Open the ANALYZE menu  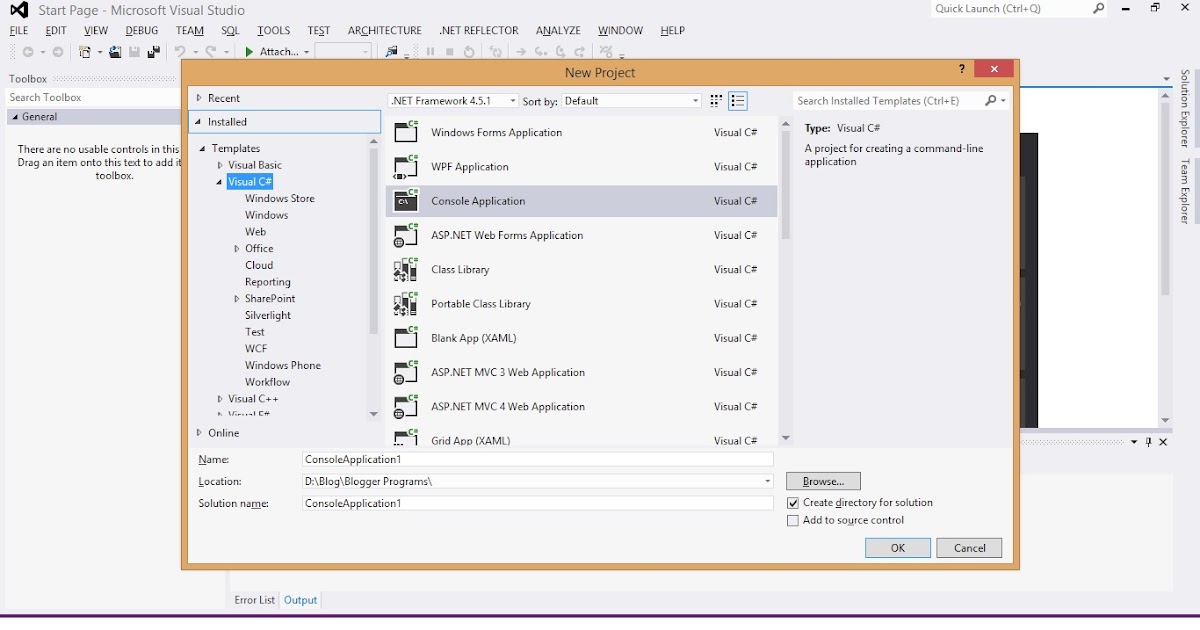tap(558, 31)
